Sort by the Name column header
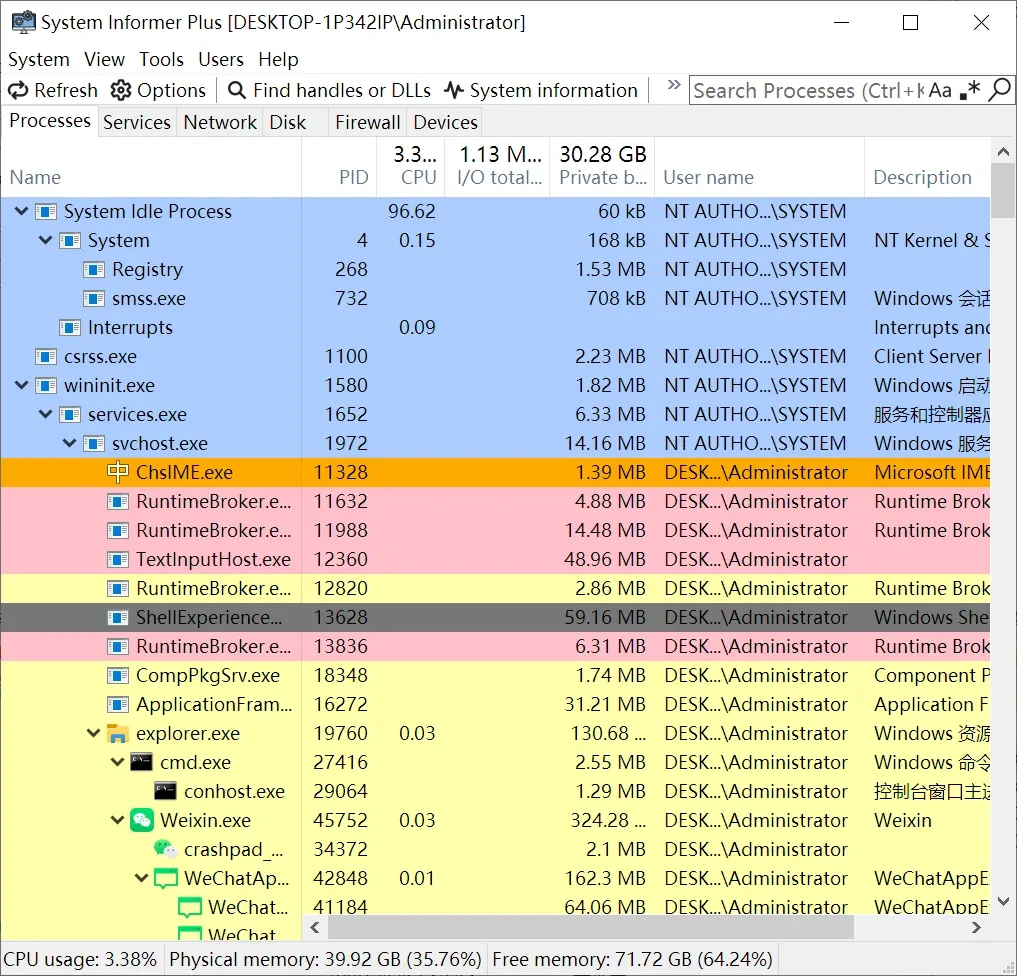 coord(150,167)
